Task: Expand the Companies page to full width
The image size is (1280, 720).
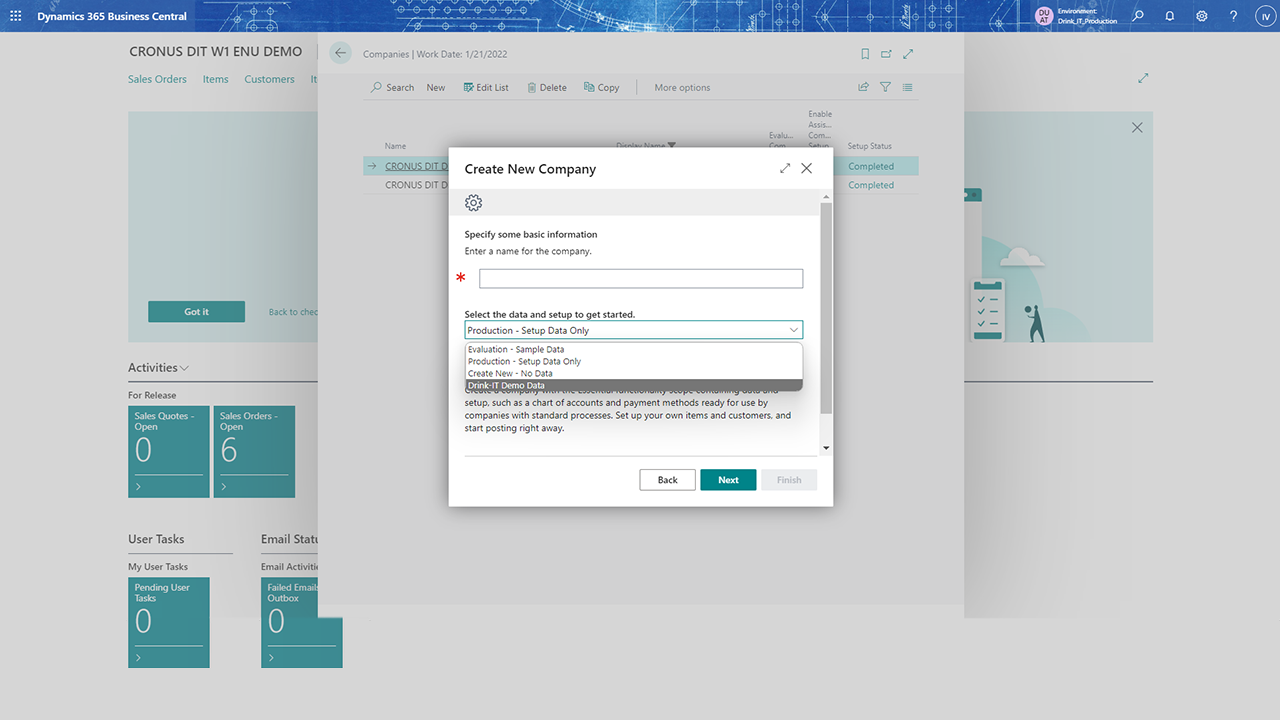Action: pos(908,54)
